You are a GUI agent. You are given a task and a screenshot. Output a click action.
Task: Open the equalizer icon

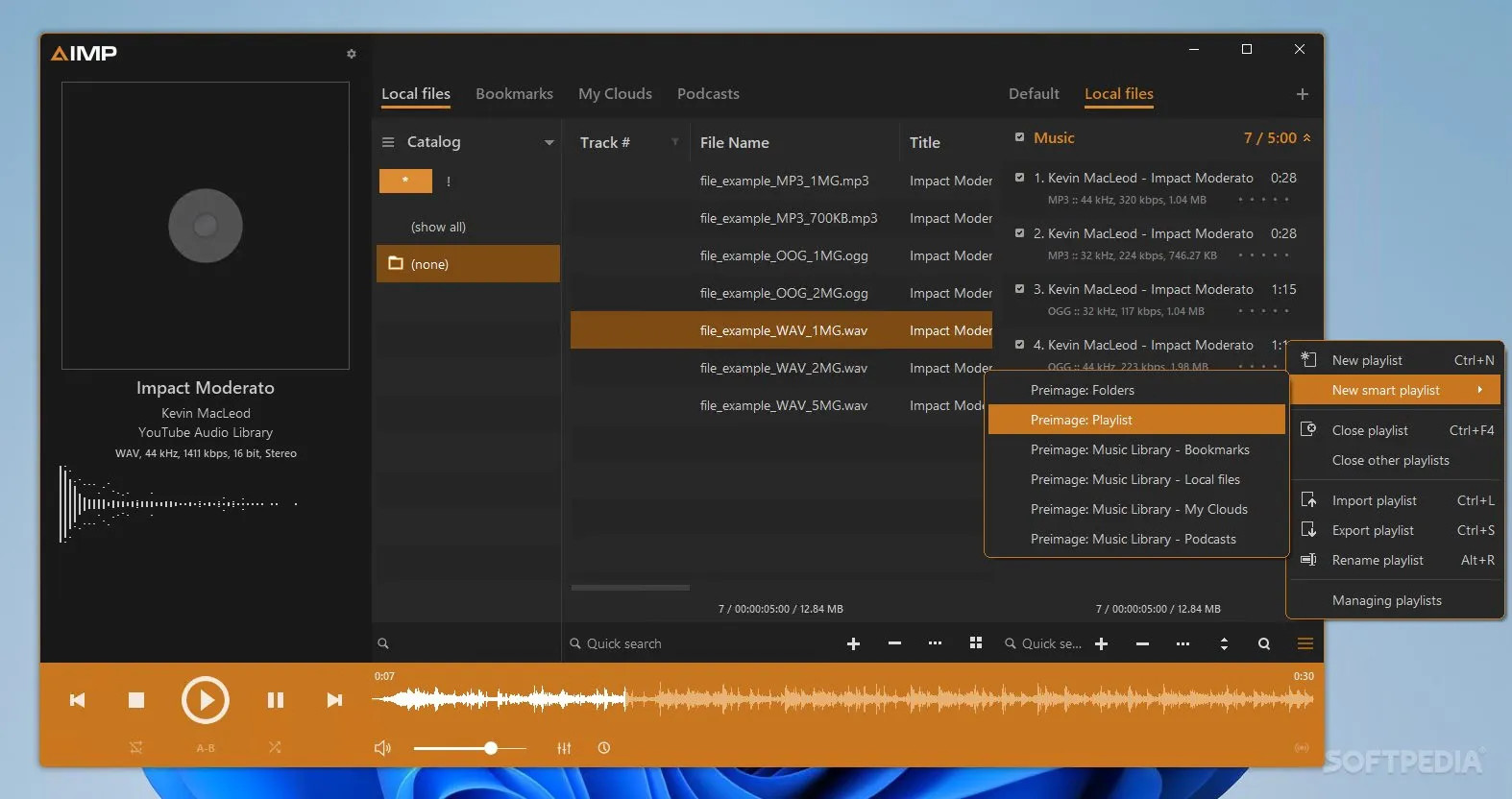click(564, 748)
